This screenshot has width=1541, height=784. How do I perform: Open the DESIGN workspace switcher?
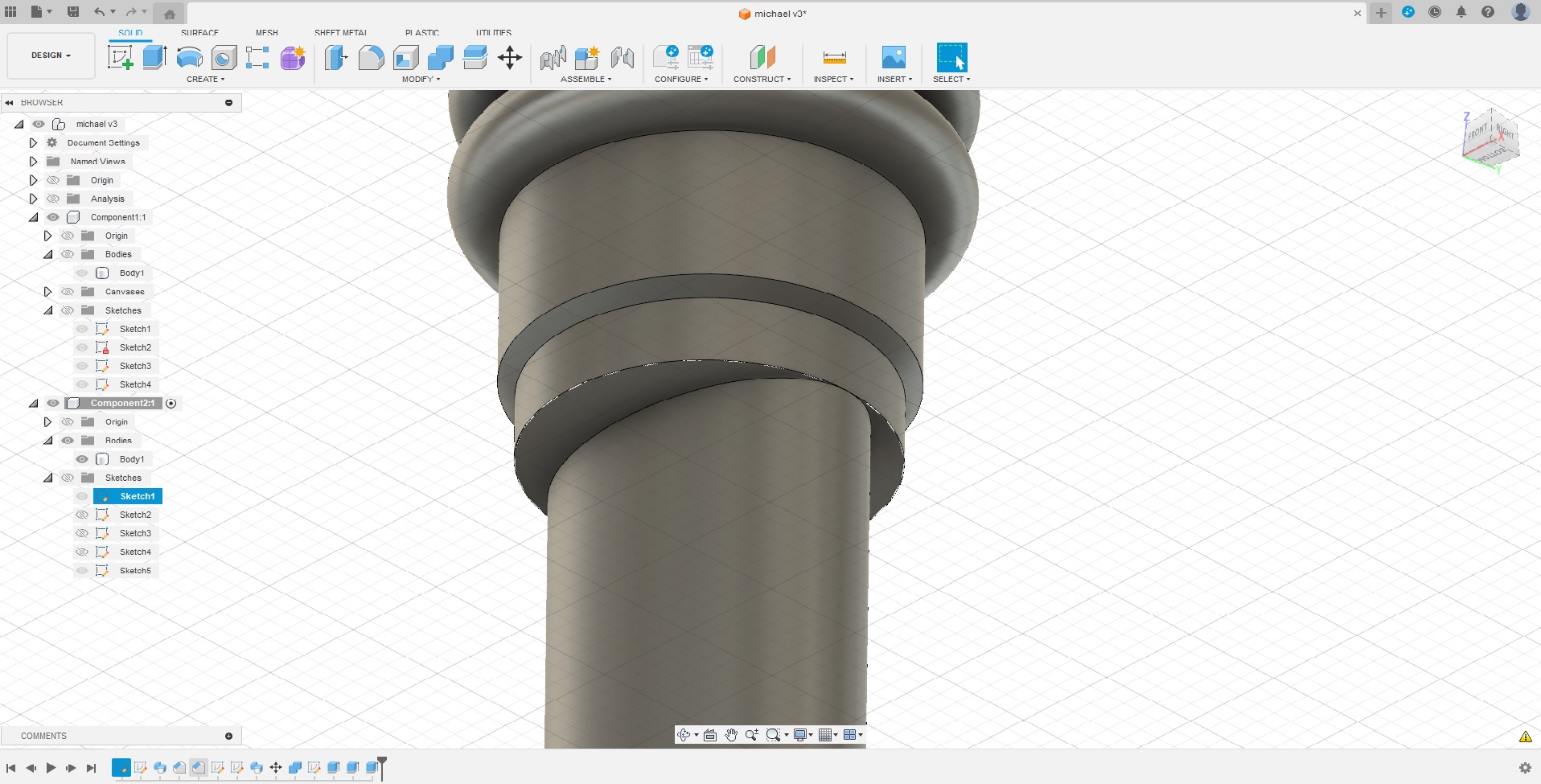pos(50,55)
